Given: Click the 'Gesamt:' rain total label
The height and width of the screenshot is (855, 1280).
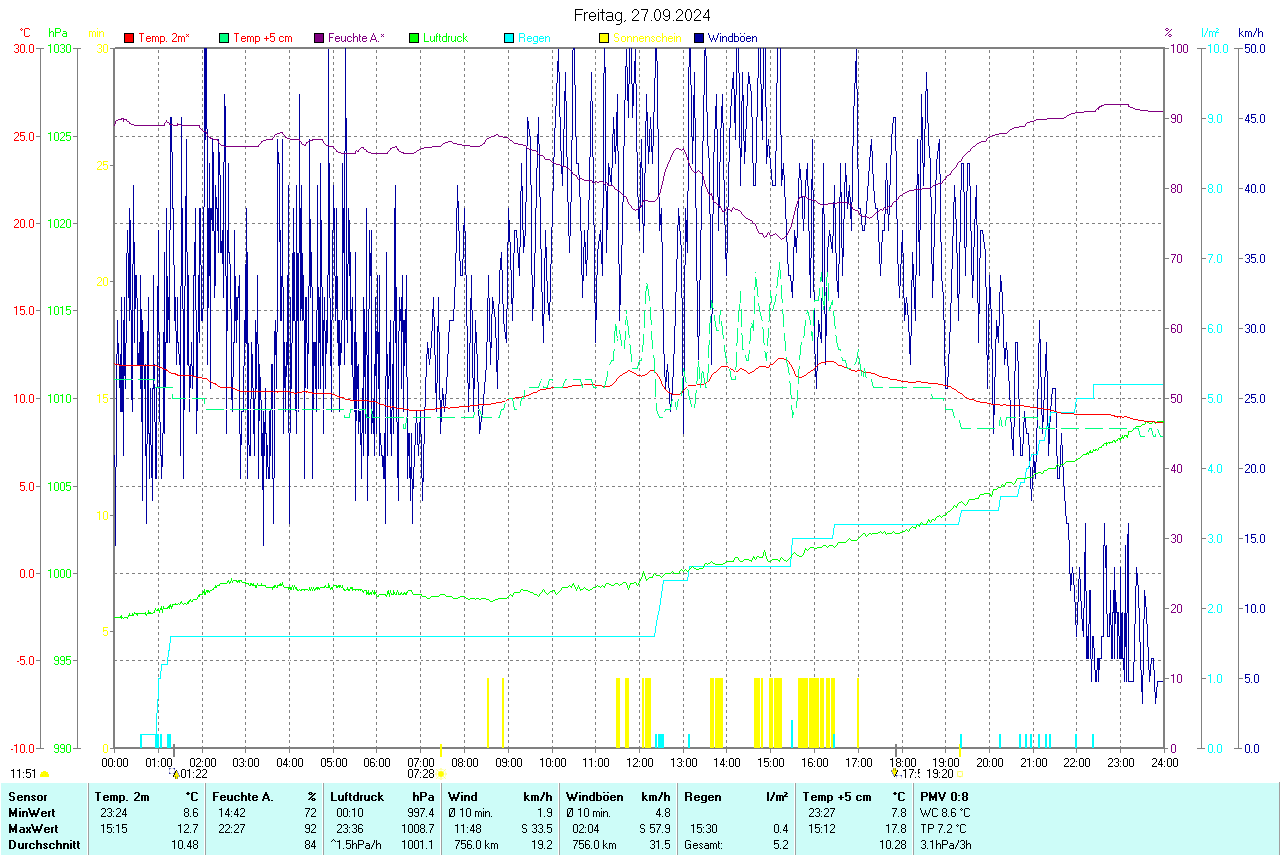Looking at the screenshot, I should pyautogui.click(x=704, y=845).
